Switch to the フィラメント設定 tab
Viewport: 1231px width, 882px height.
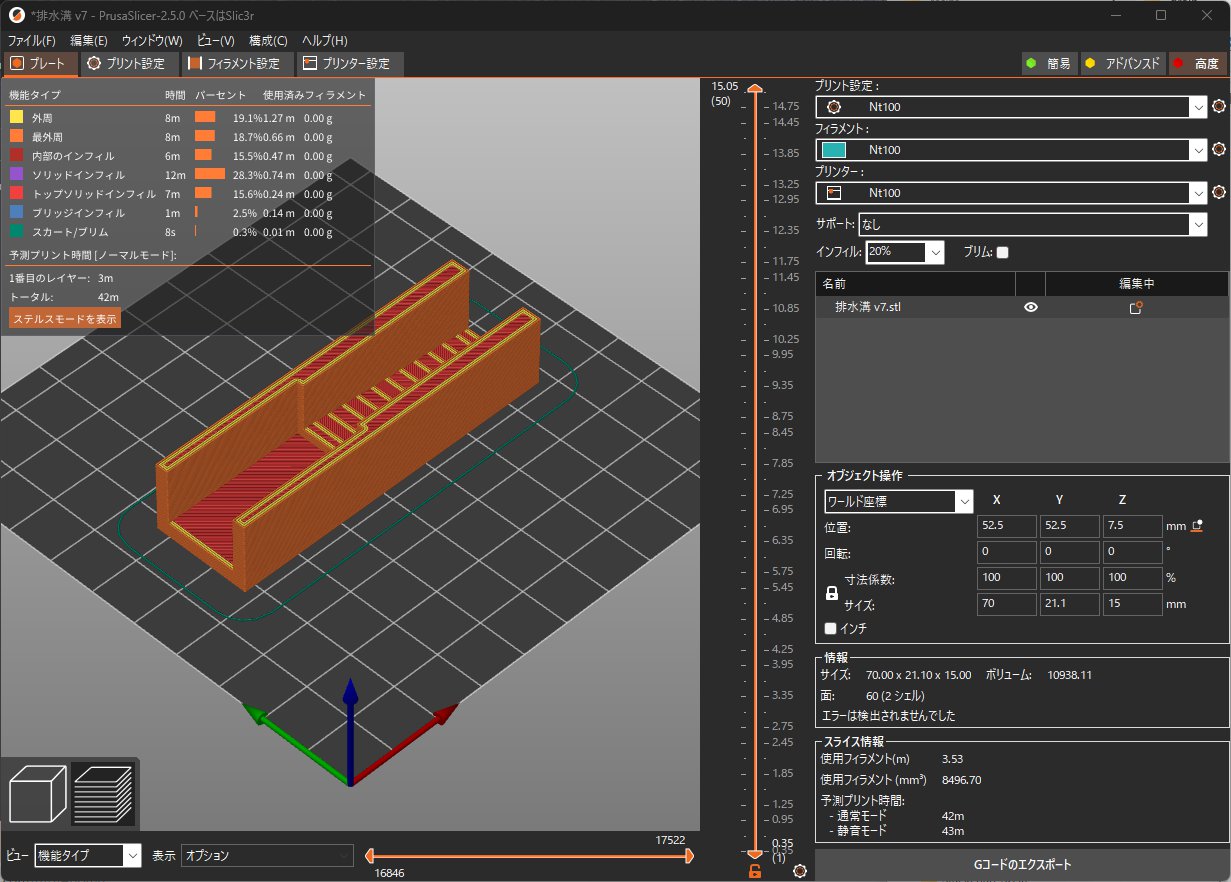[240, 64]
